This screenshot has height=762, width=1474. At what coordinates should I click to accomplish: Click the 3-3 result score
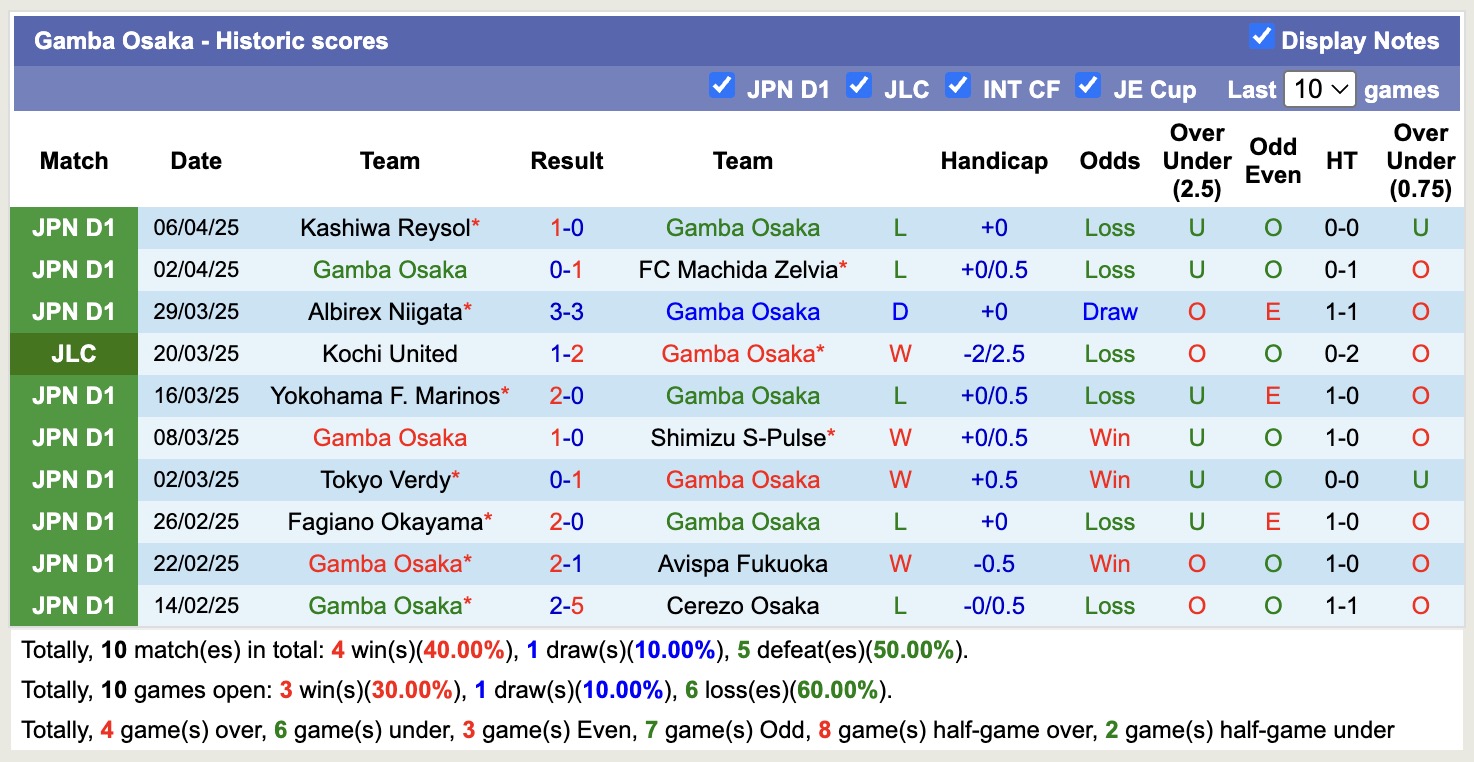coord(567,312)
